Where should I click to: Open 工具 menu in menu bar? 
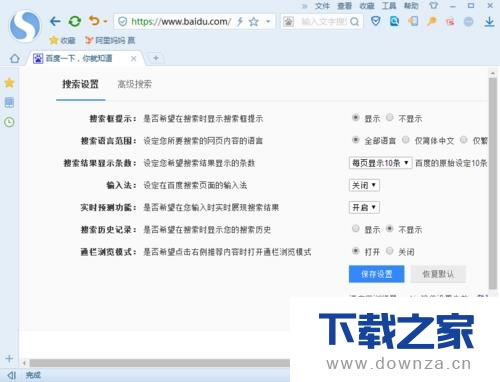389,6
